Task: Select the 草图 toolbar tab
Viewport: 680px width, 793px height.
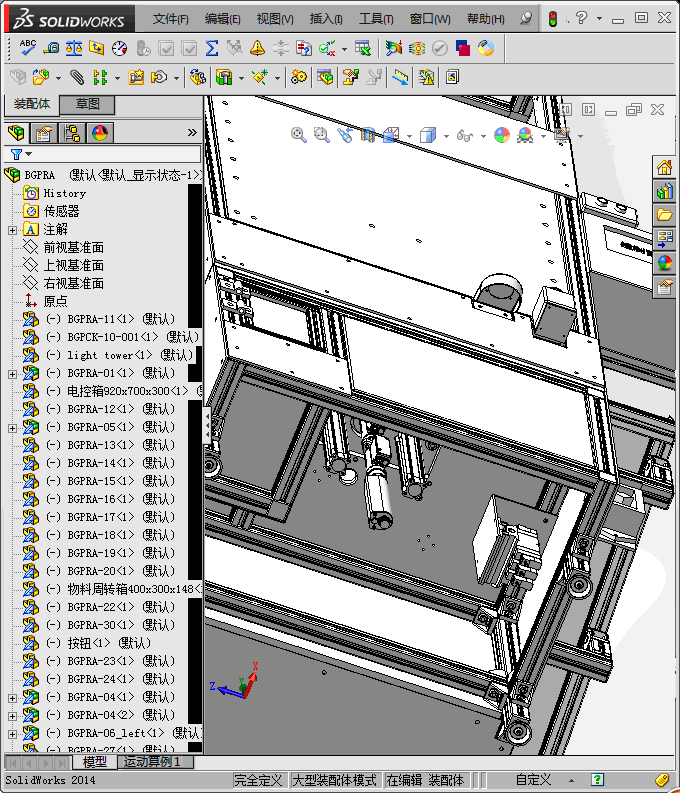Action: (x=87, y=105)
